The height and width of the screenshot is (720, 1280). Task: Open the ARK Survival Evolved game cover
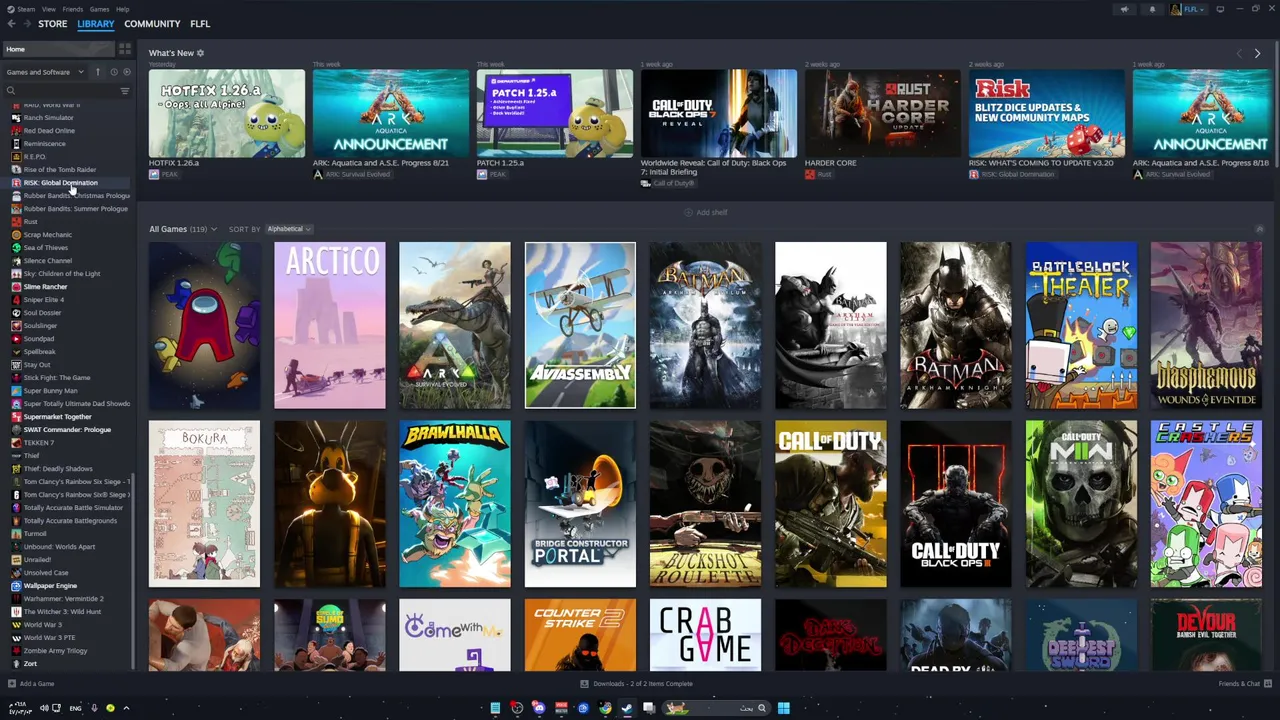click(x=455, y=325)
